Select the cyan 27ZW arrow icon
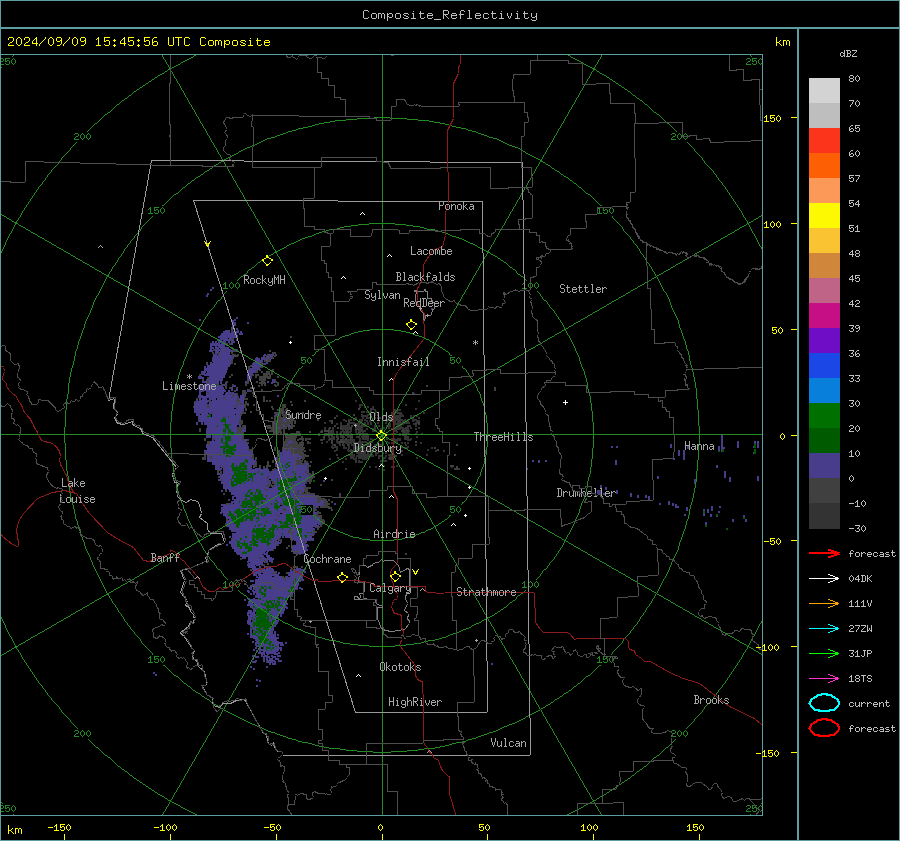This screenshot has width=900, height=841. (824, 628)
